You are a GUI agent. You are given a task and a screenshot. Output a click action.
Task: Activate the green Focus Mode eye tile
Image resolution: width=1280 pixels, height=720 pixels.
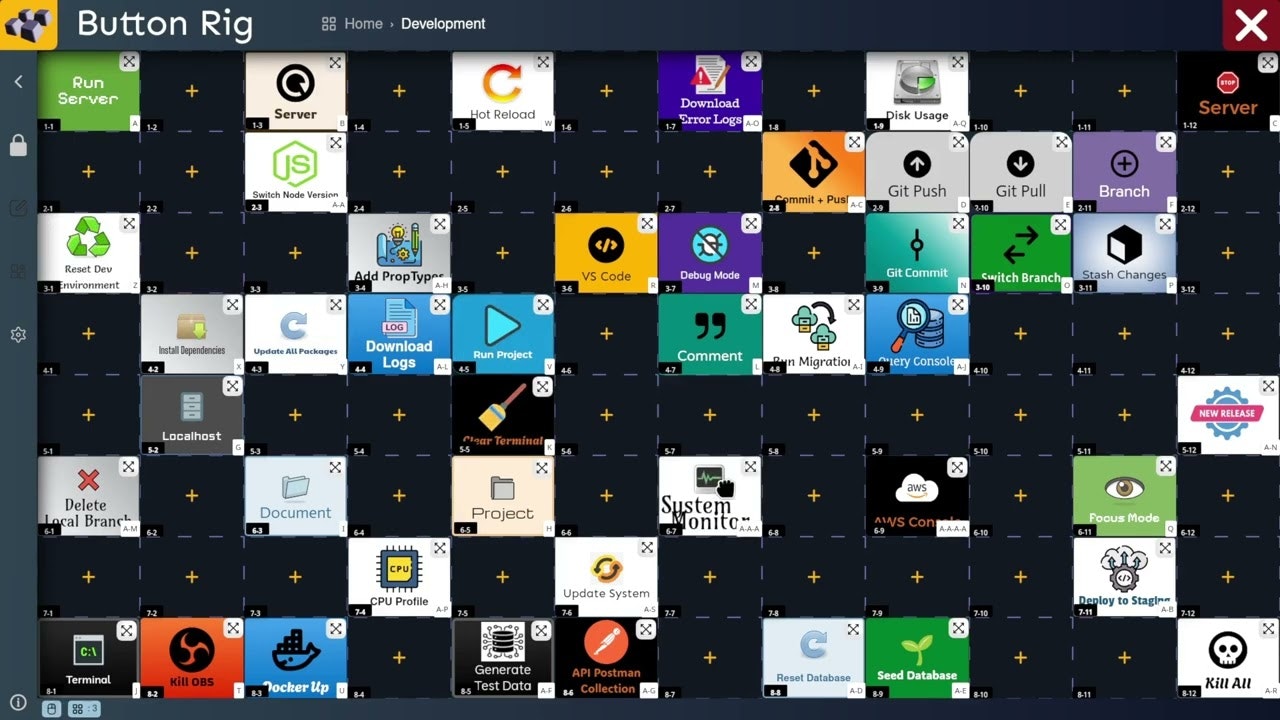[1124, 496]
